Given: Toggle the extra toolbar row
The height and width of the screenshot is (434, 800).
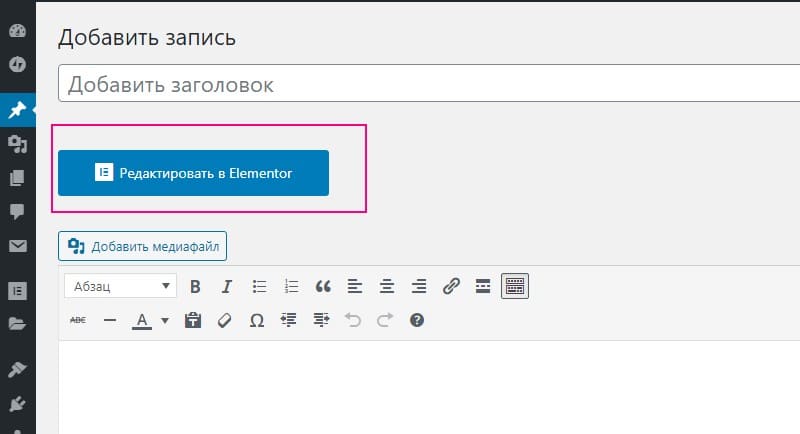Looking at the screenshot, I should (x=515, y=286).
